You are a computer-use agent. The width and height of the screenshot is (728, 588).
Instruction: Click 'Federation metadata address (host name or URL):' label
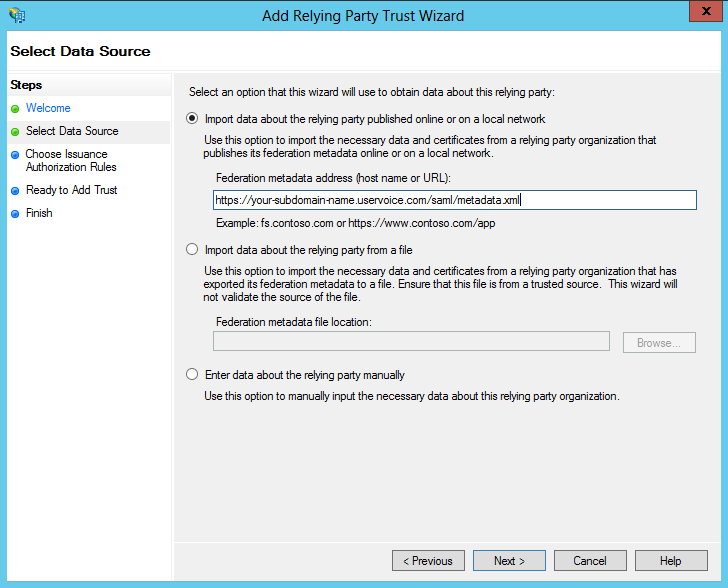click(333, 178)
